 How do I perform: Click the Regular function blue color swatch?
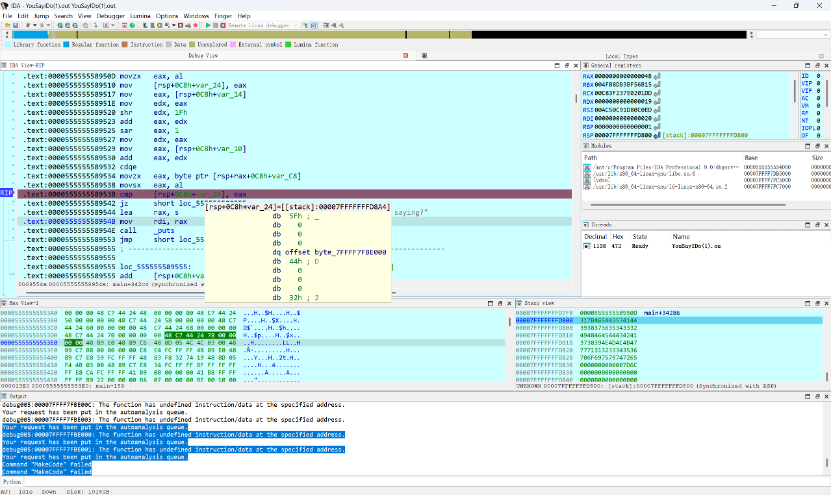65,45
